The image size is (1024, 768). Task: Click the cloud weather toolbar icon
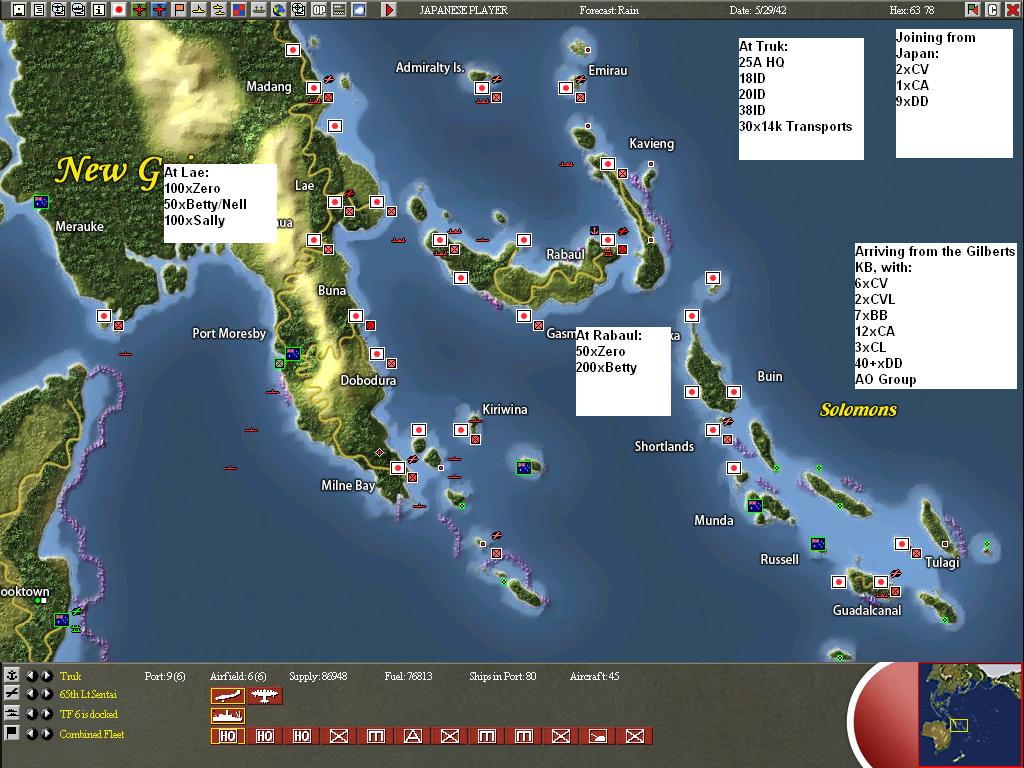[359, 9]
